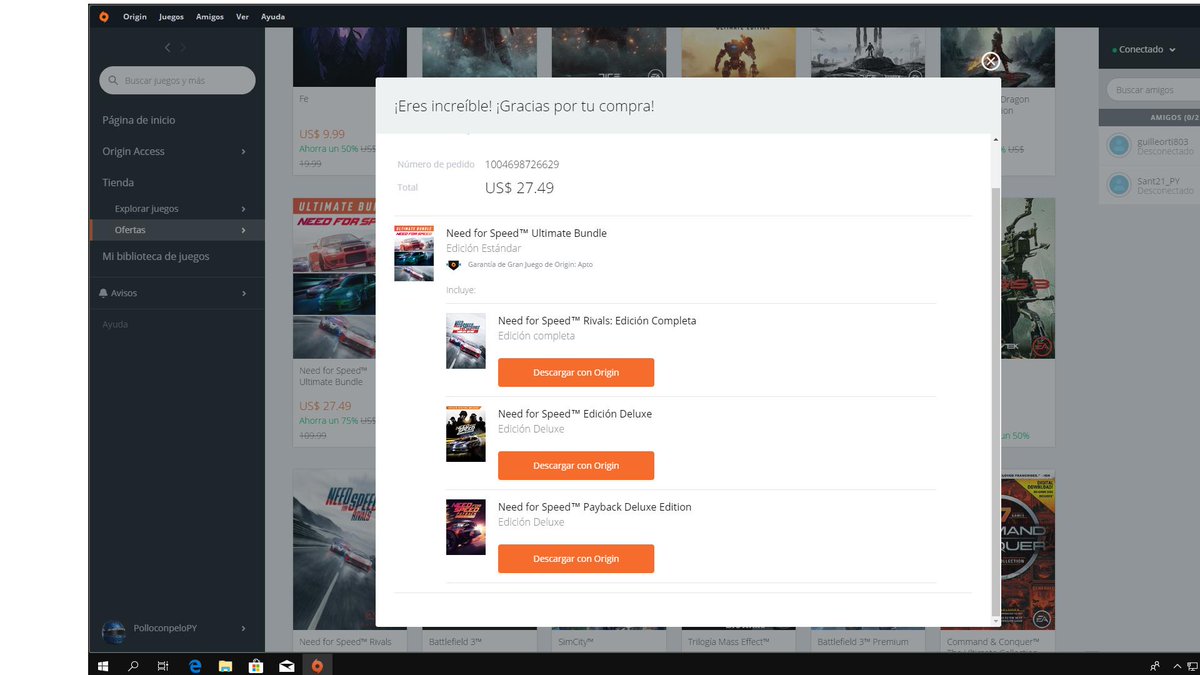Click the Buscar juegos y más search field
The height and width of the screenshot is (675, 1200).
pos(177,81)
